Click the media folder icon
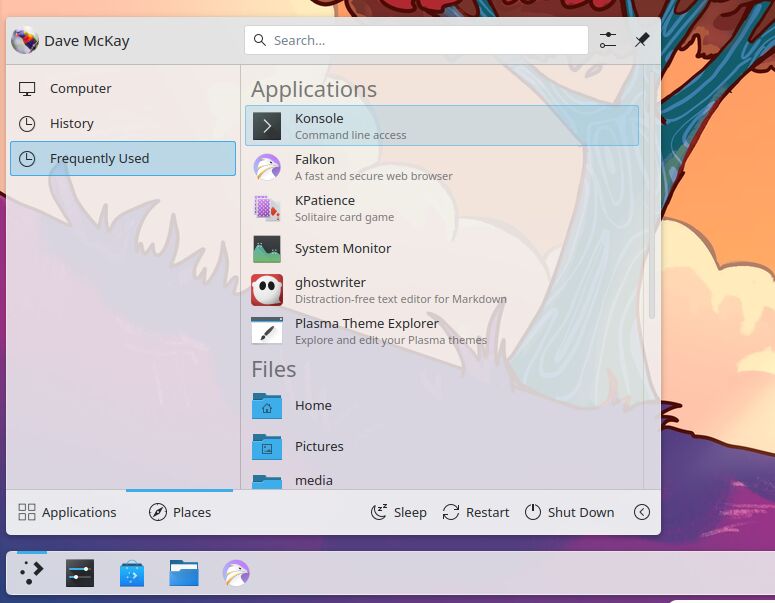Viewport: 775px width, 603px height. pyautogui.click(x=267, y=482)
